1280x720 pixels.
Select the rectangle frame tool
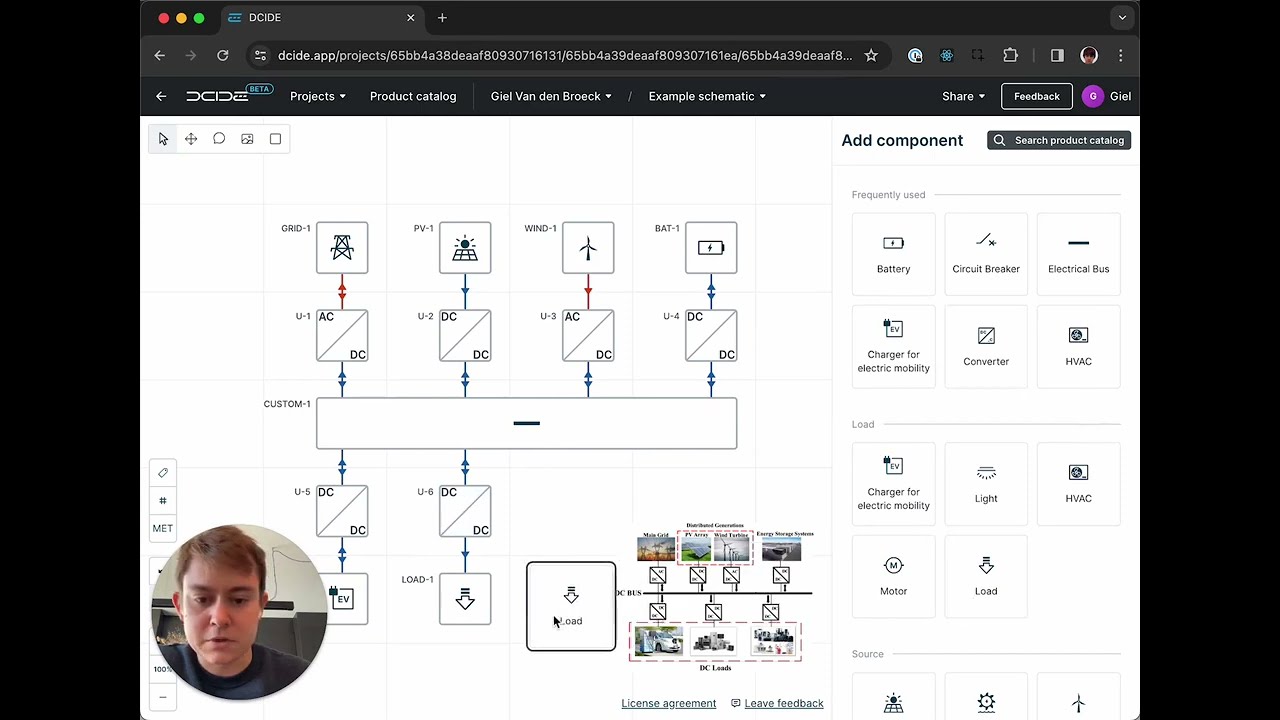pyautogui.click(x=275, y=139)
